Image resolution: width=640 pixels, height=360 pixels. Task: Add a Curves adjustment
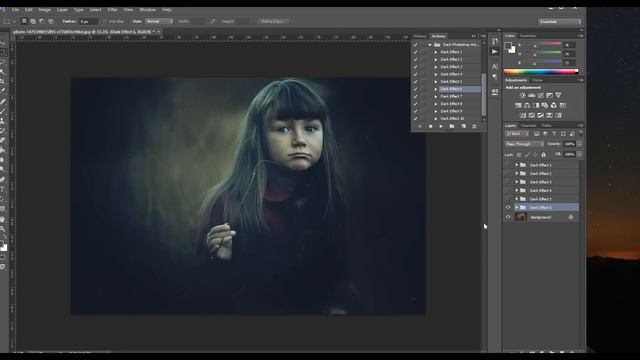pos(540,95)
